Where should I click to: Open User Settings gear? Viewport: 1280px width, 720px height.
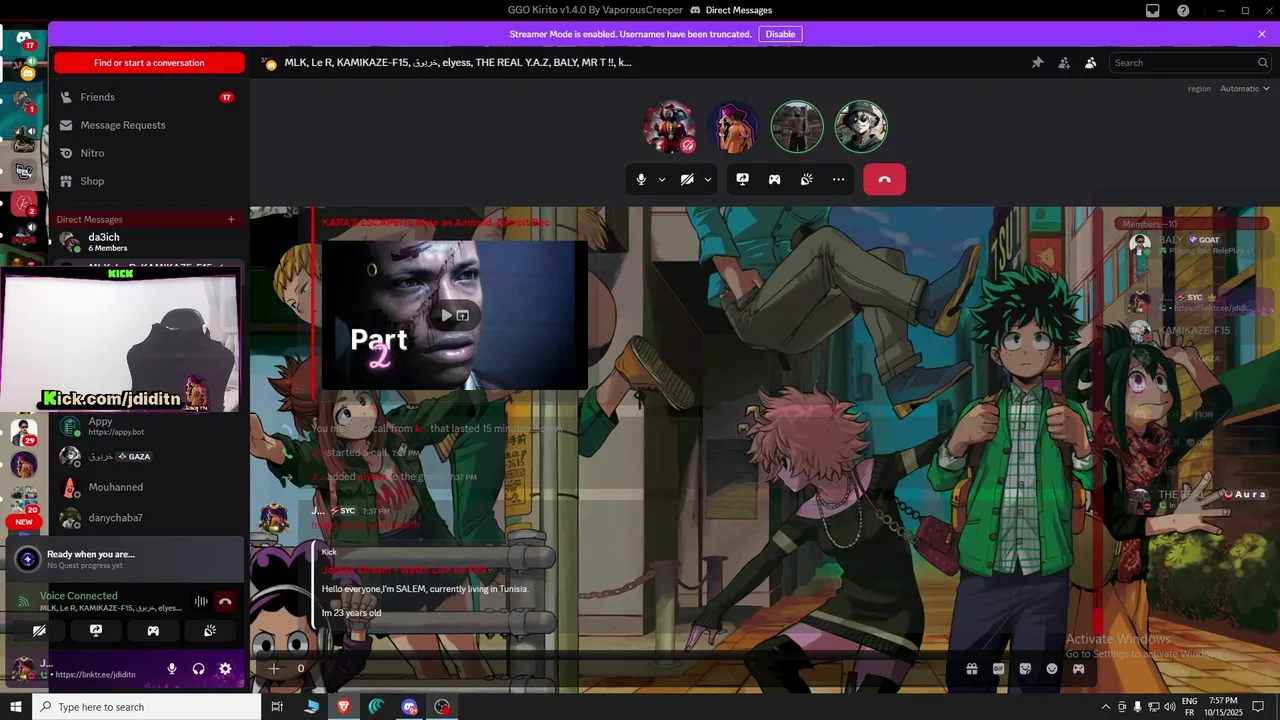click(225, 669)
